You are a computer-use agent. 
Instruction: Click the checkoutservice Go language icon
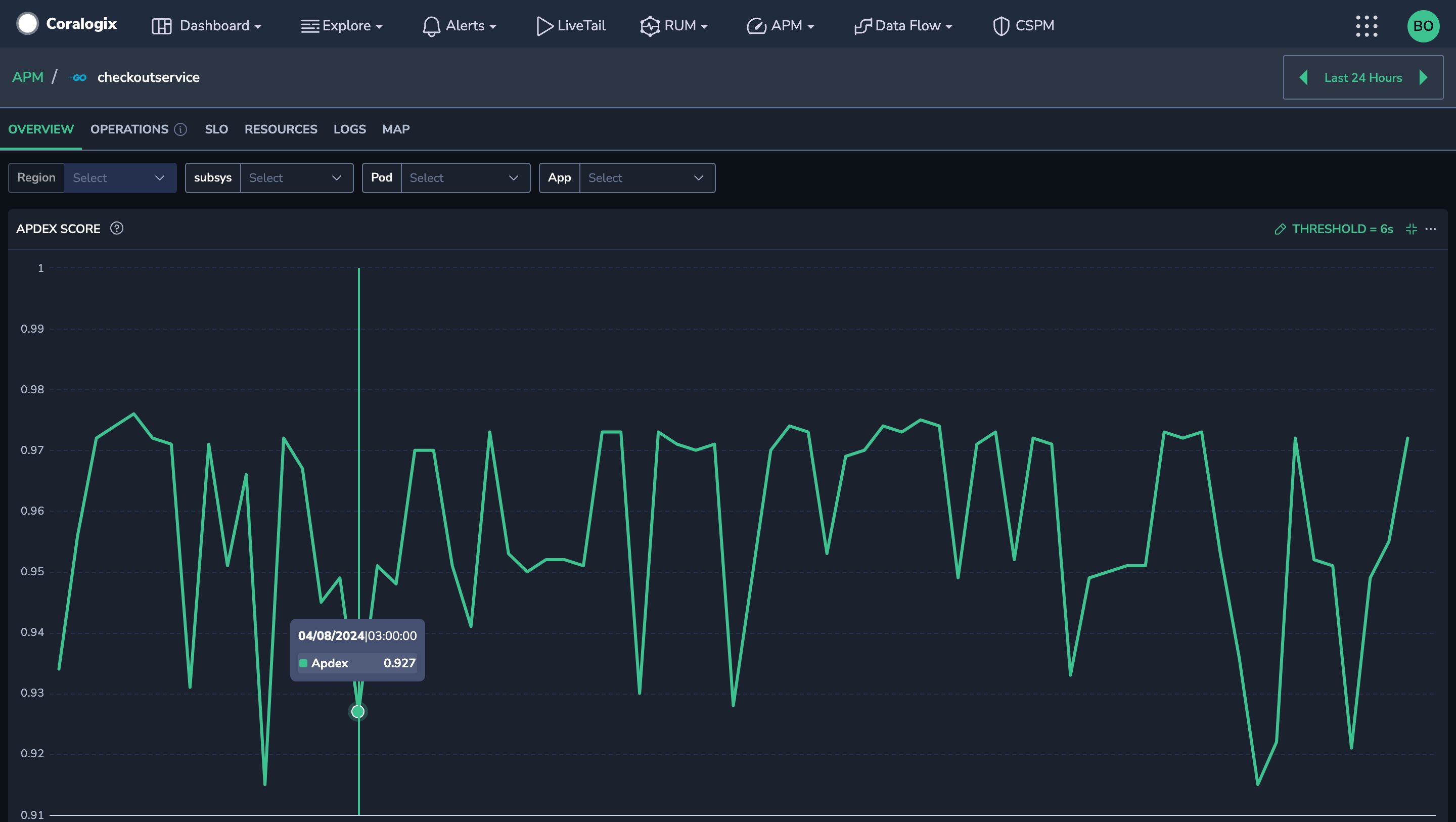tap(77, 77)
